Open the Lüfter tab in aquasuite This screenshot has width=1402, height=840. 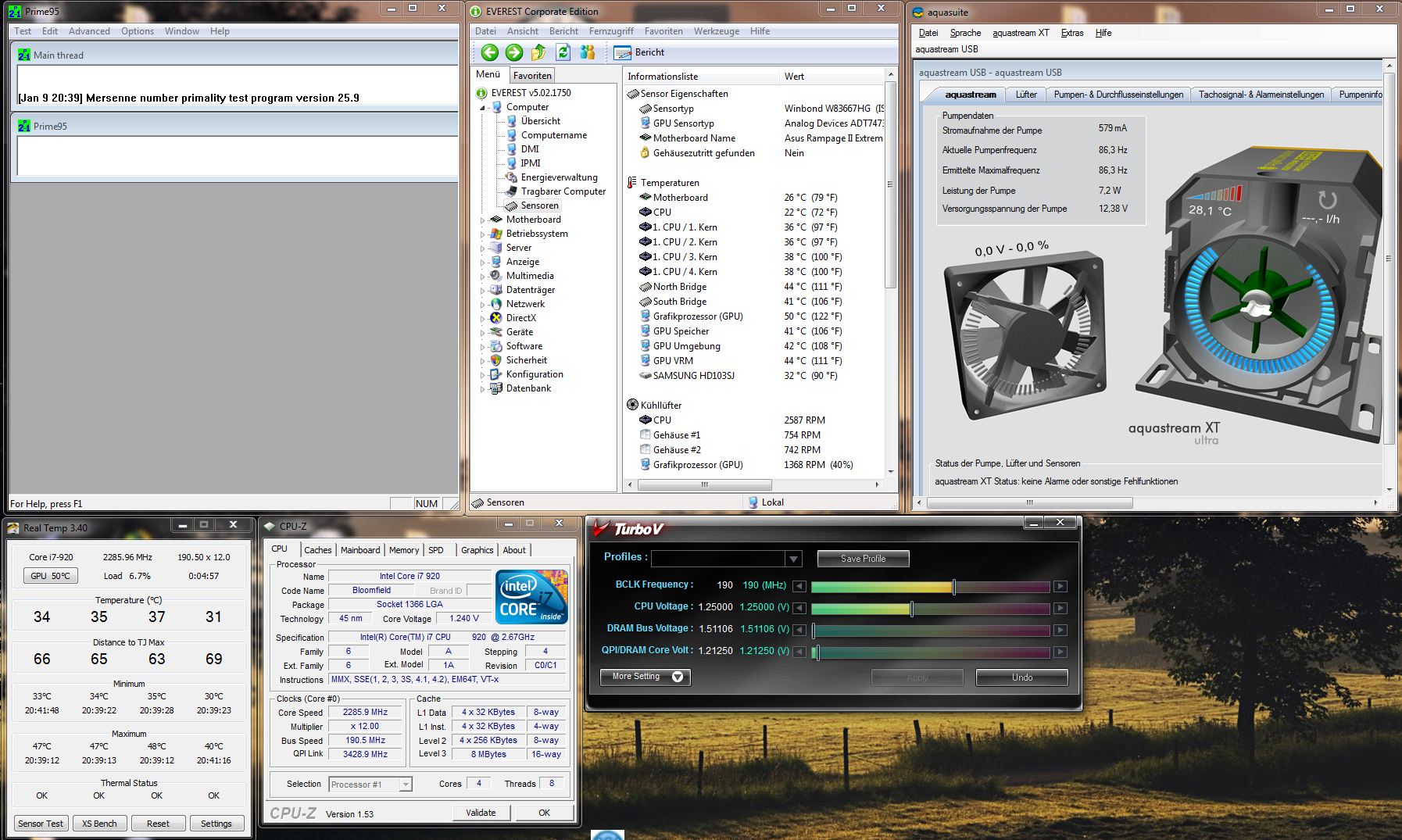pyautogui.click(x=1025, y=95)
